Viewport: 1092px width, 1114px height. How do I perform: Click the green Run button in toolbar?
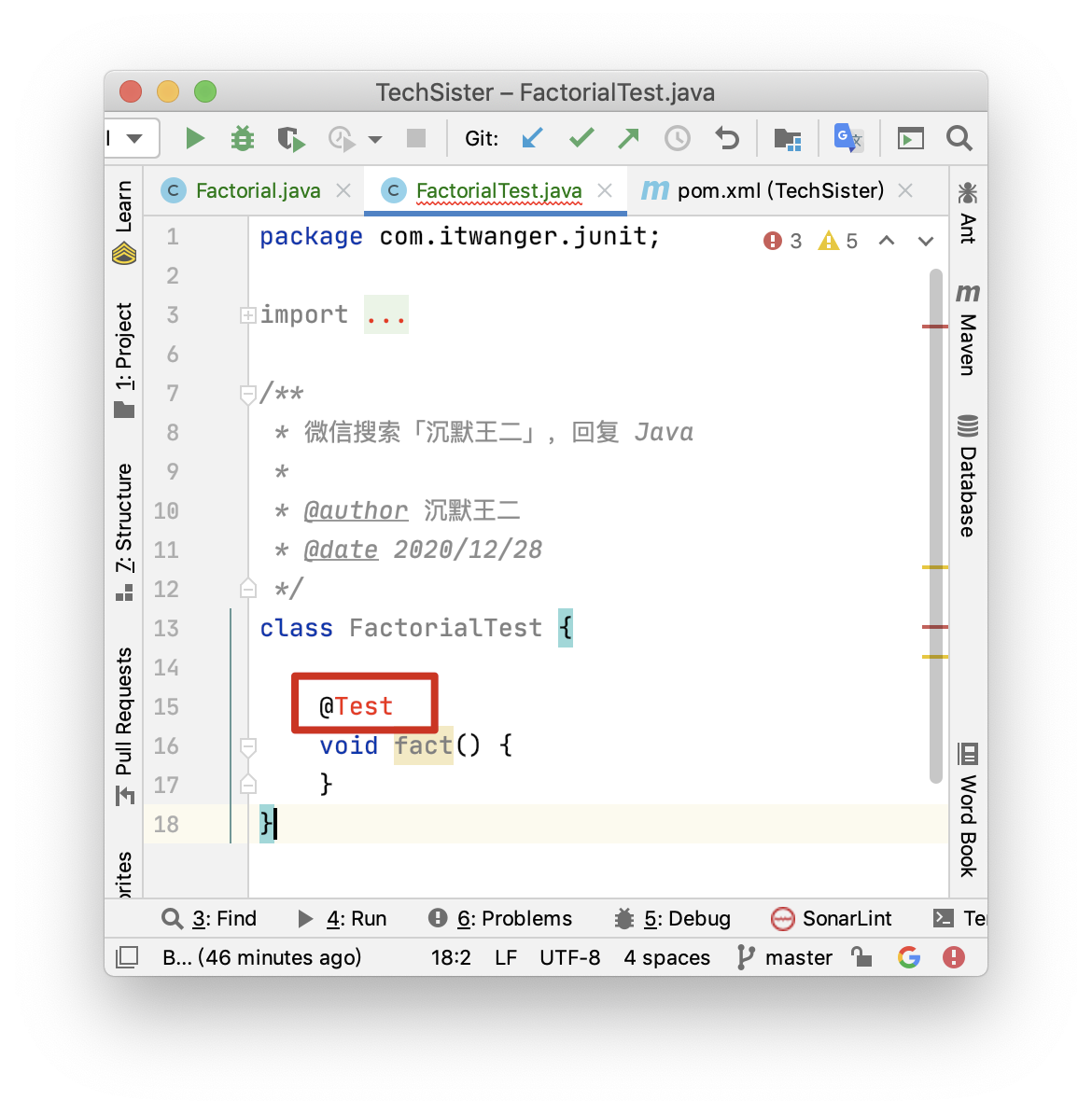(x=194, y=139)
